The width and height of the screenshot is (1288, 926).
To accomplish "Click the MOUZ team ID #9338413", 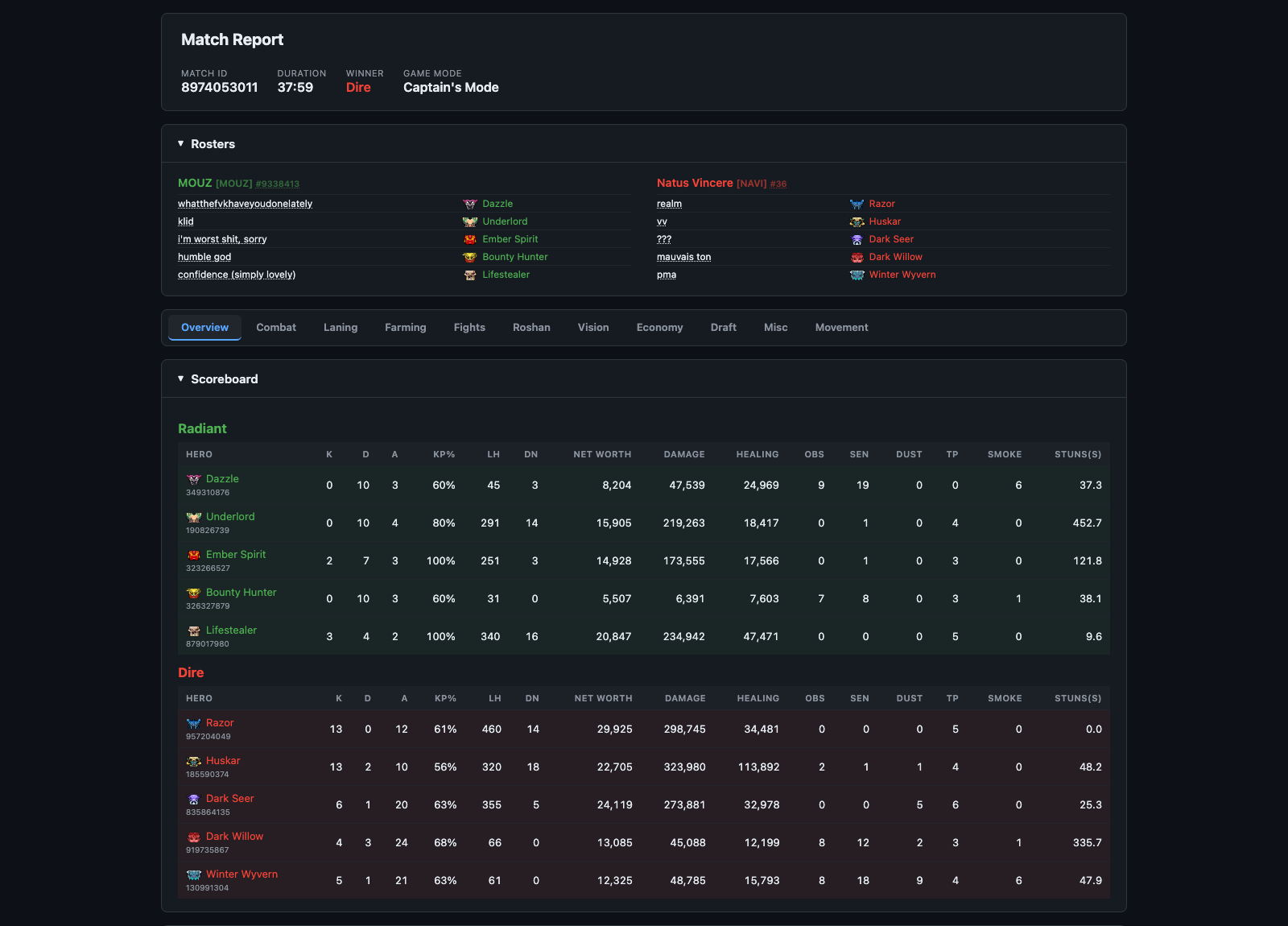I will tap(277, 184).
